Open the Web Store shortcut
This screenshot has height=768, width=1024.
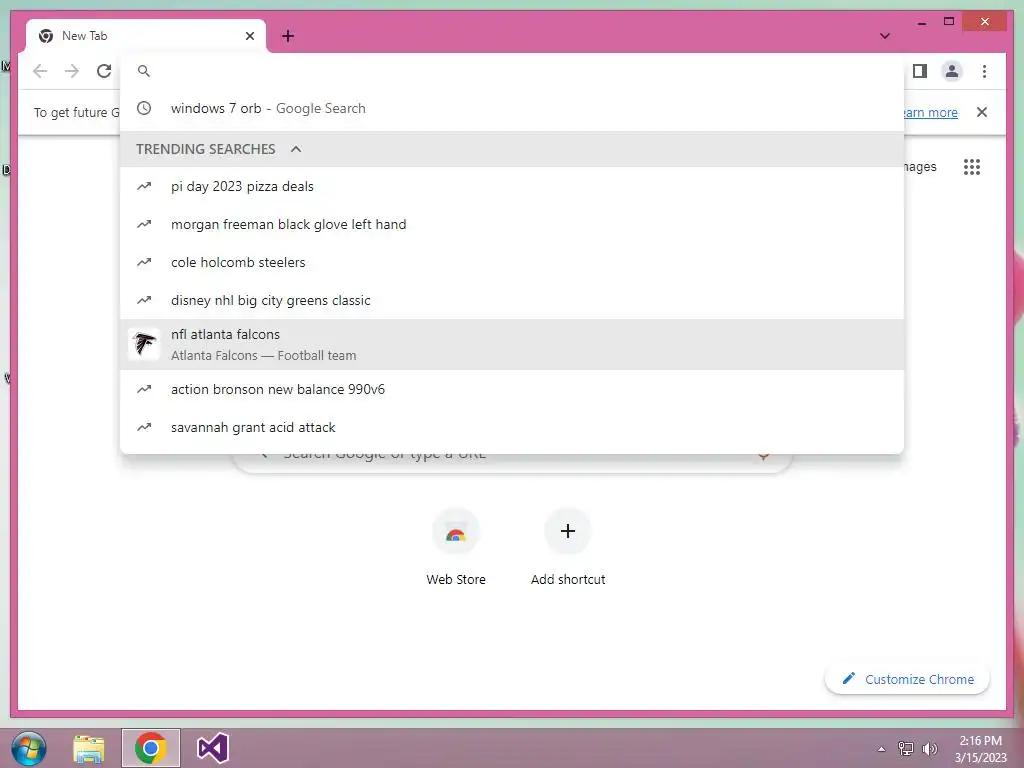pos(456,547)
